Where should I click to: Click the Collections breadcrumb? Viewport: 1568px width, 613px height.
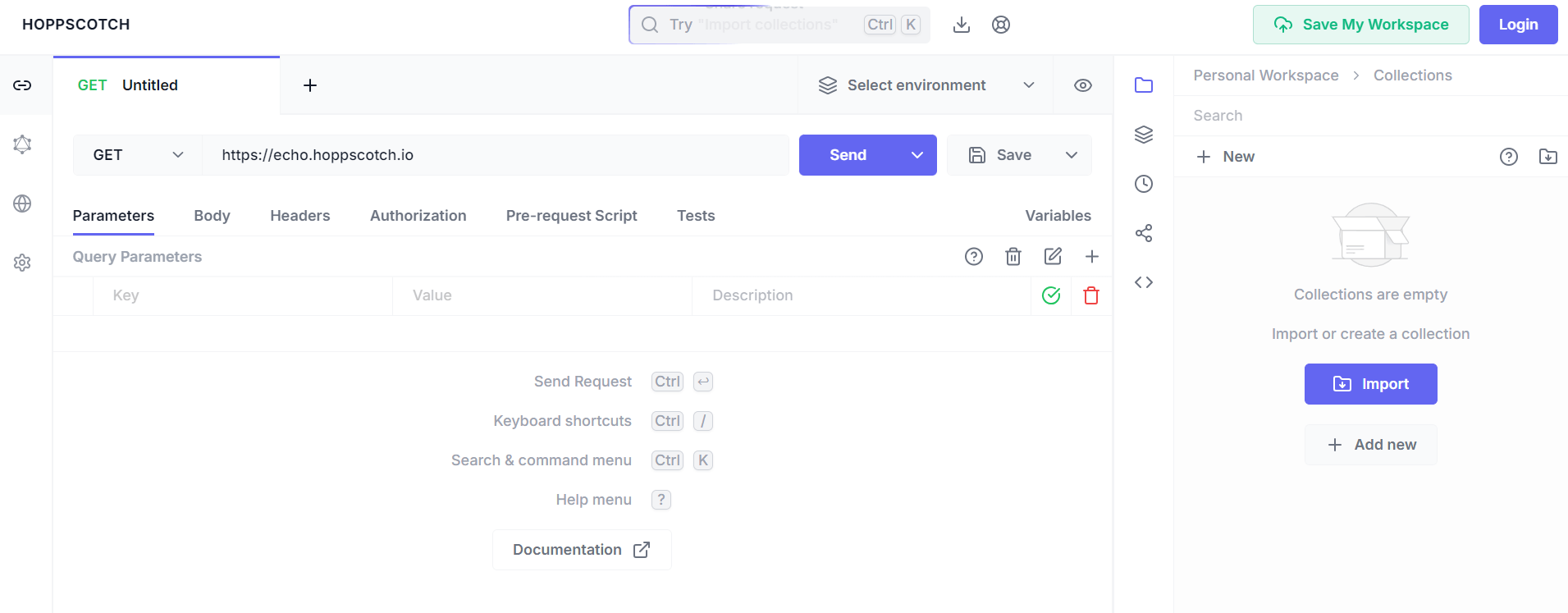(1413, 75)
